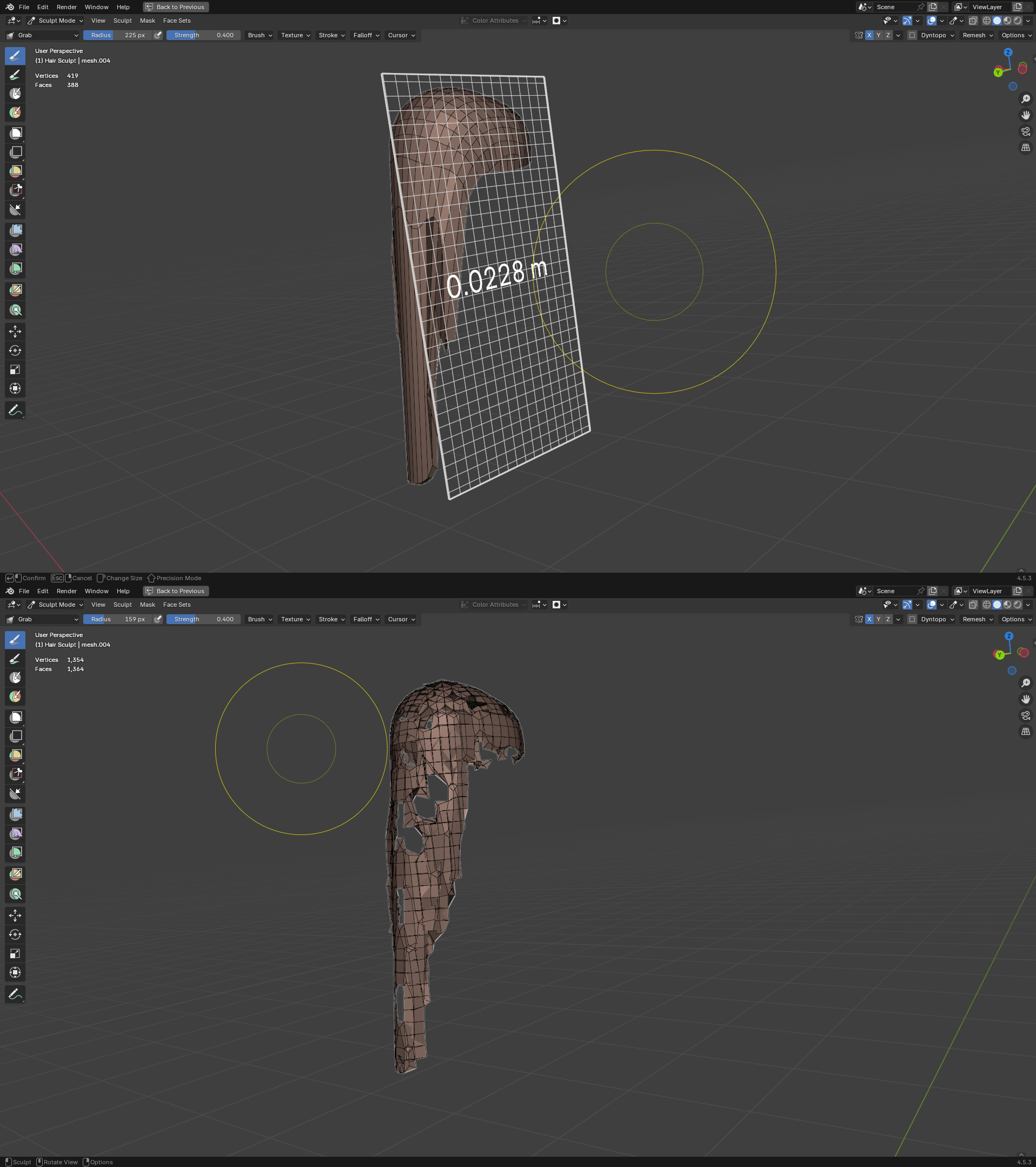Click the zoom viewport icon in top window

[1026, 99]
